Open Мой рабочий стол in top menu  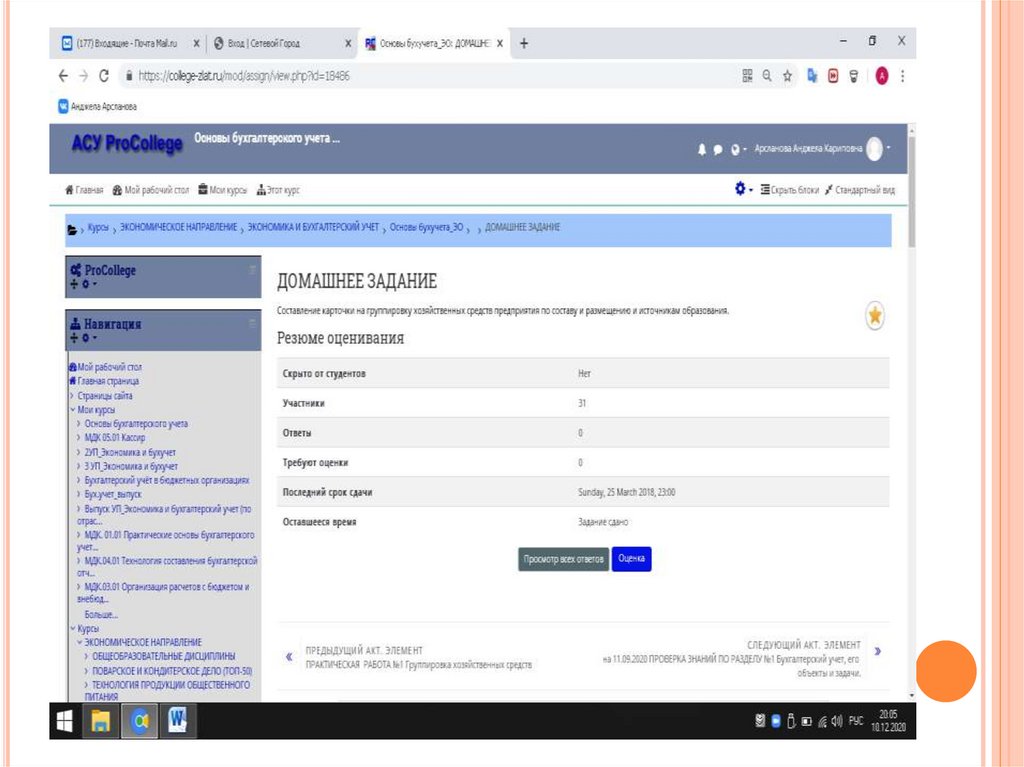click(x=151, y=190)
